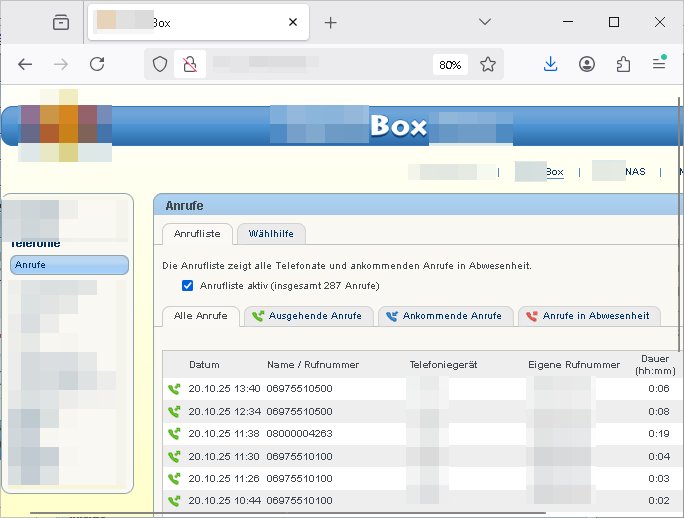Open the Anrufe in Abwesenheit tab
The height and width of the screenshot is (518, 684).
(x=588, y=316)
